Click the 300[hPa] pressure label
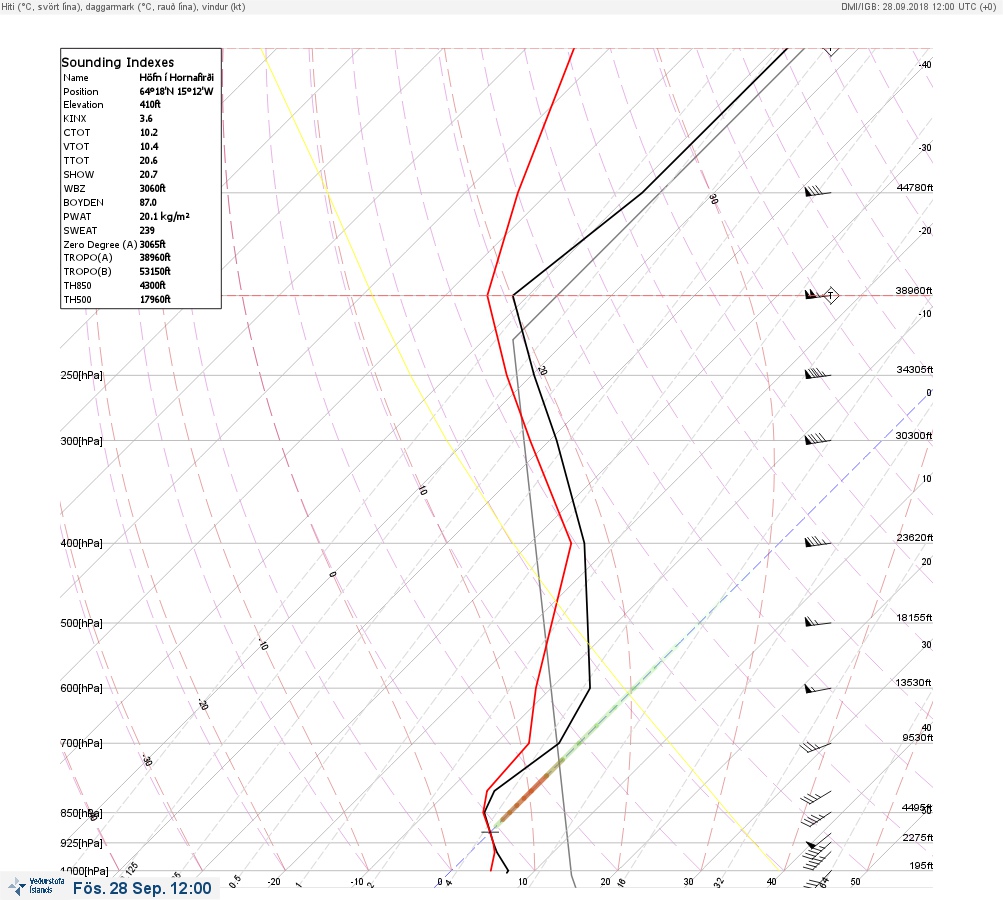1003x900 pixels. coord(81,441)
